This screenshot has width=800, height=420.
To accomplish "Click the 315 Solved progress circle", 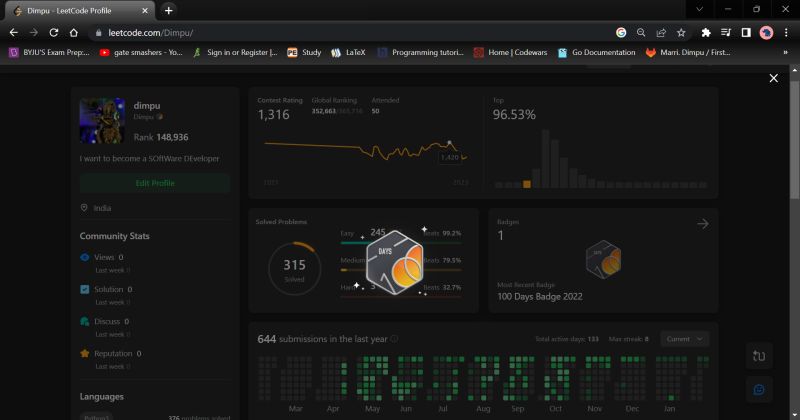I will [x=294, y=268].
